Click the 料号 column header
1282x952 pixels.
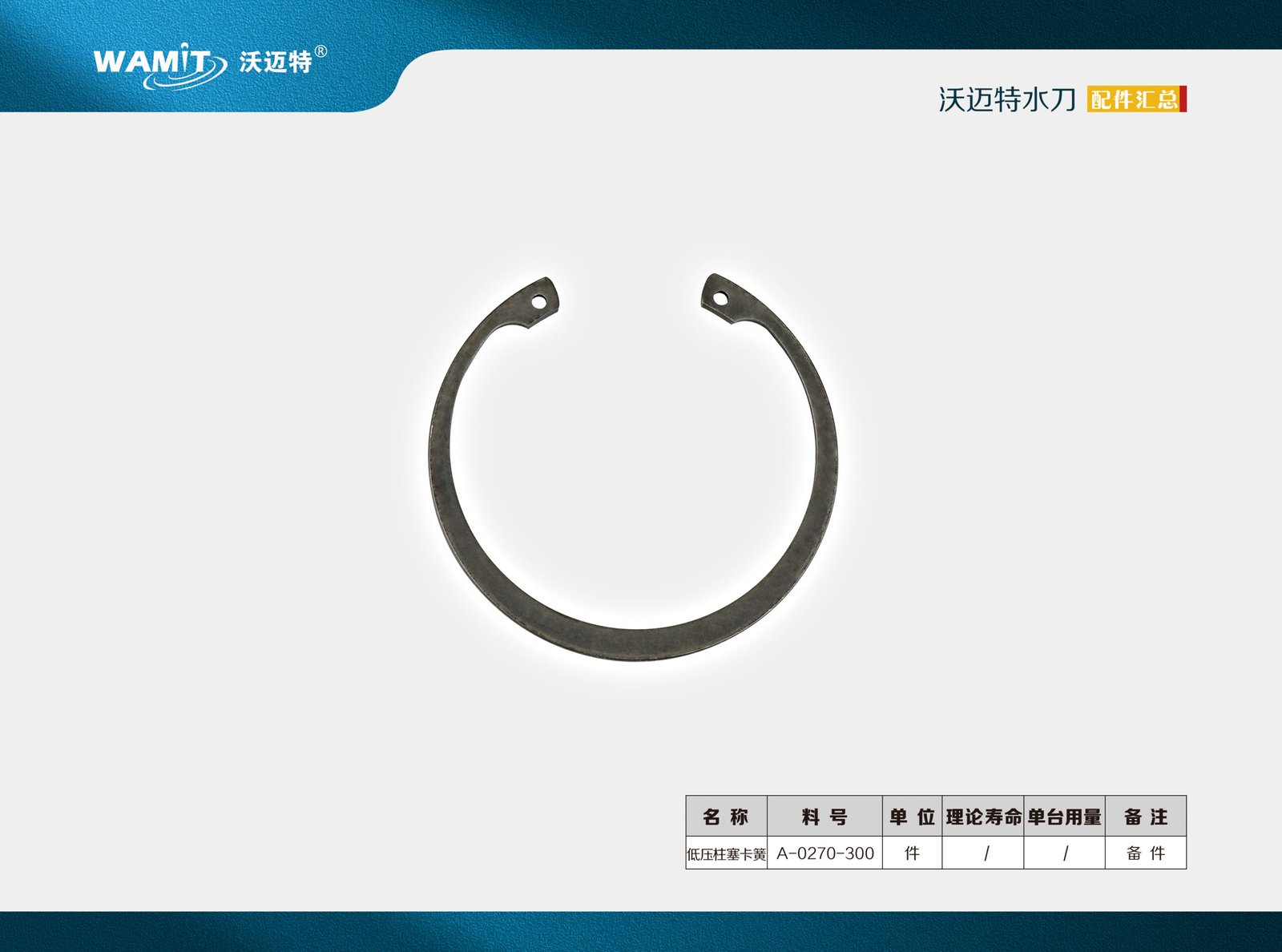[x=825, y=817]
